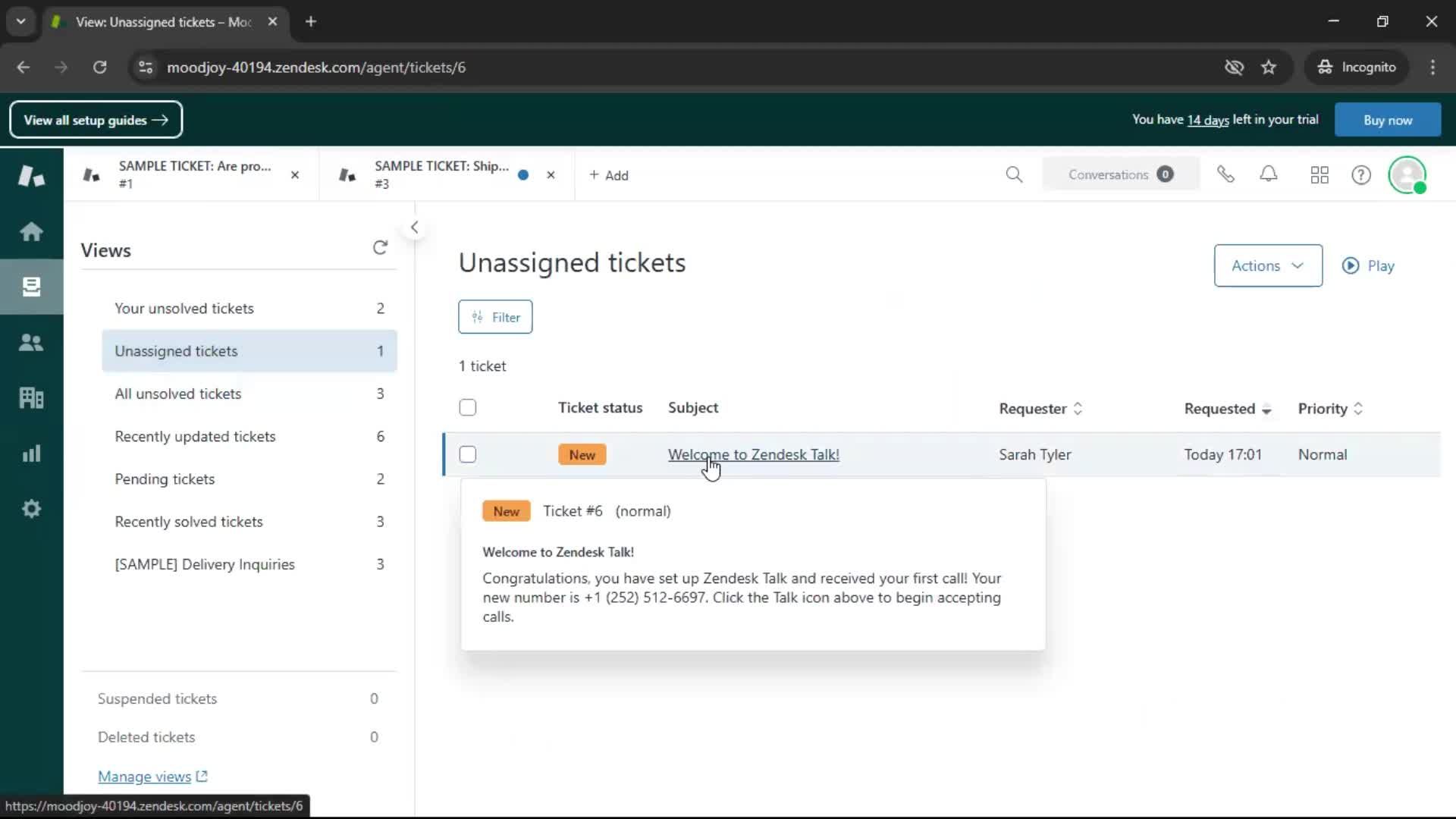The height and width of the screenshot is (819, 1456).
Task: Open the notifications bell icon
Action: pyautogui.click(x=1269, y=175)
